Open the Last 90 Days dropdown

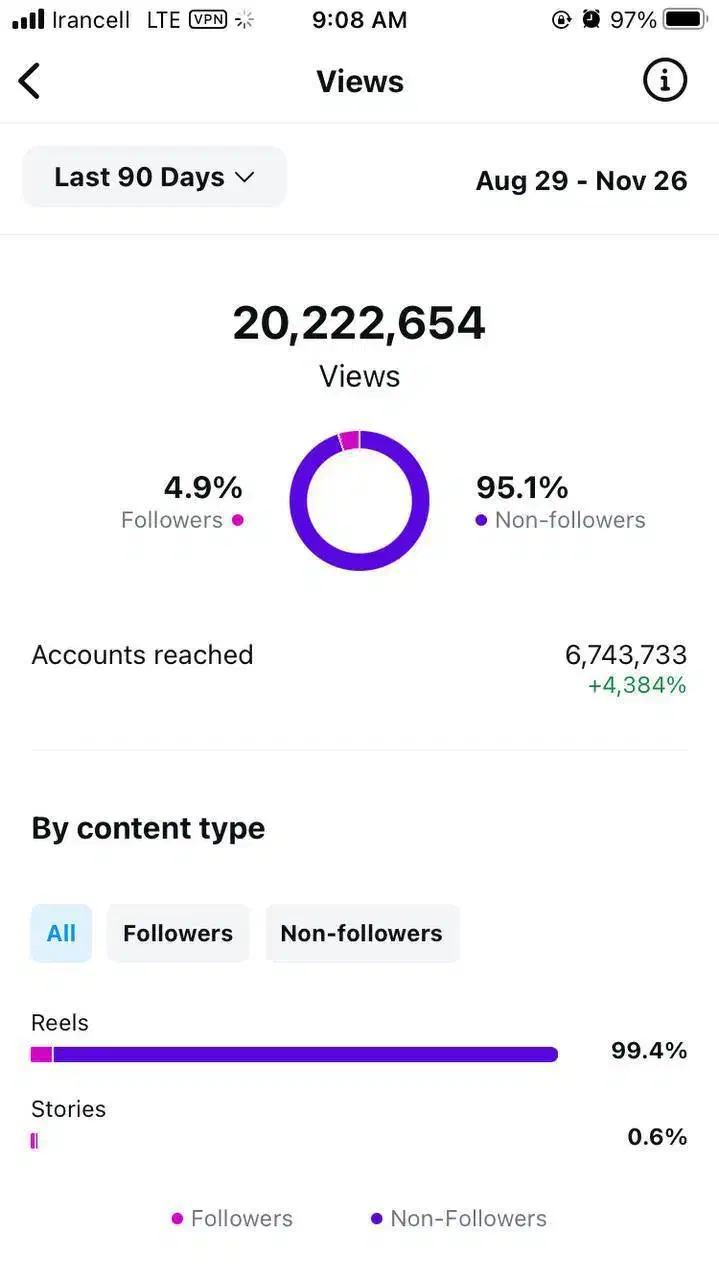[155, 177]
